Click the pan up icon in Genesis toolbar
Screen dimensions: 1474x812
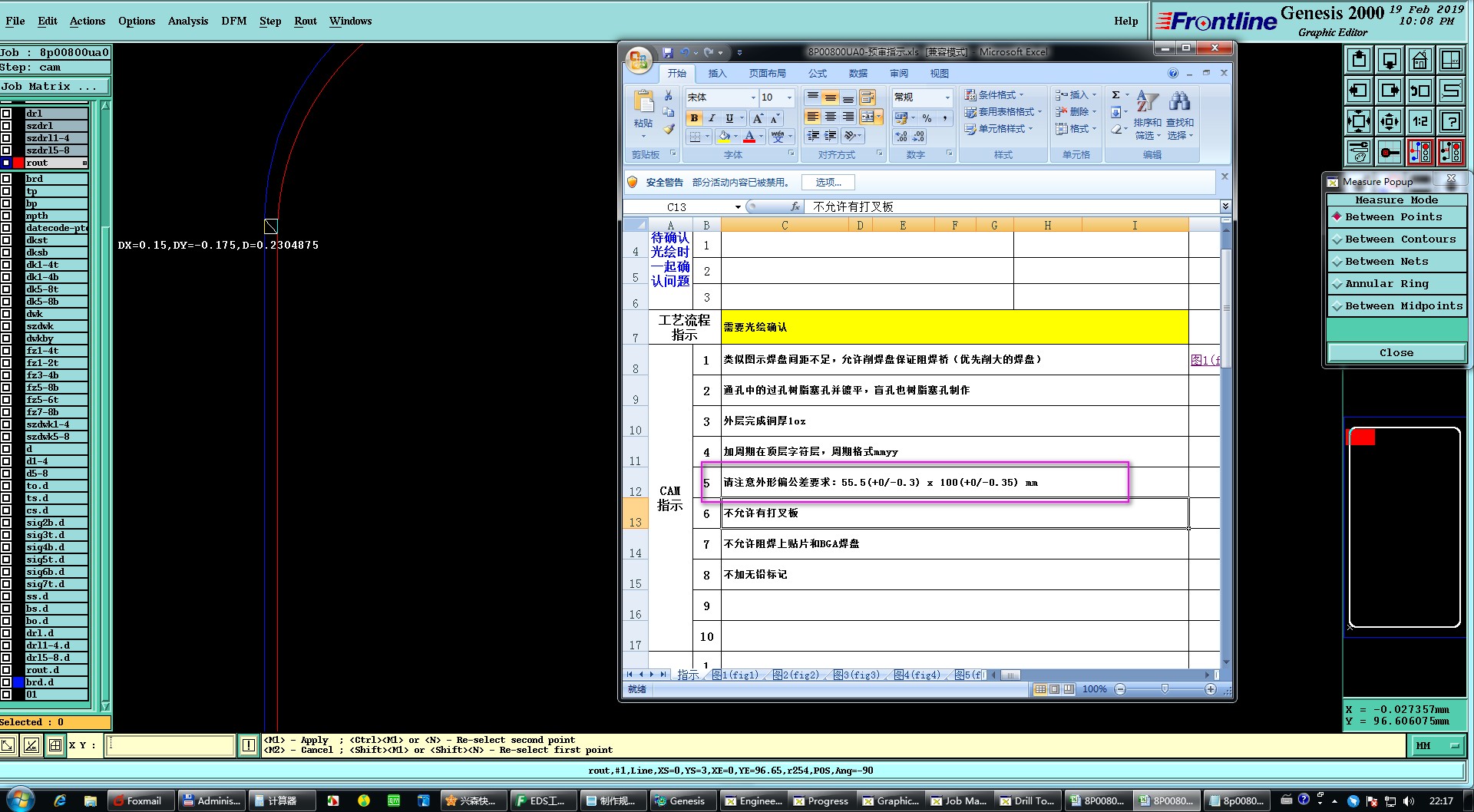pos(1359,60)
